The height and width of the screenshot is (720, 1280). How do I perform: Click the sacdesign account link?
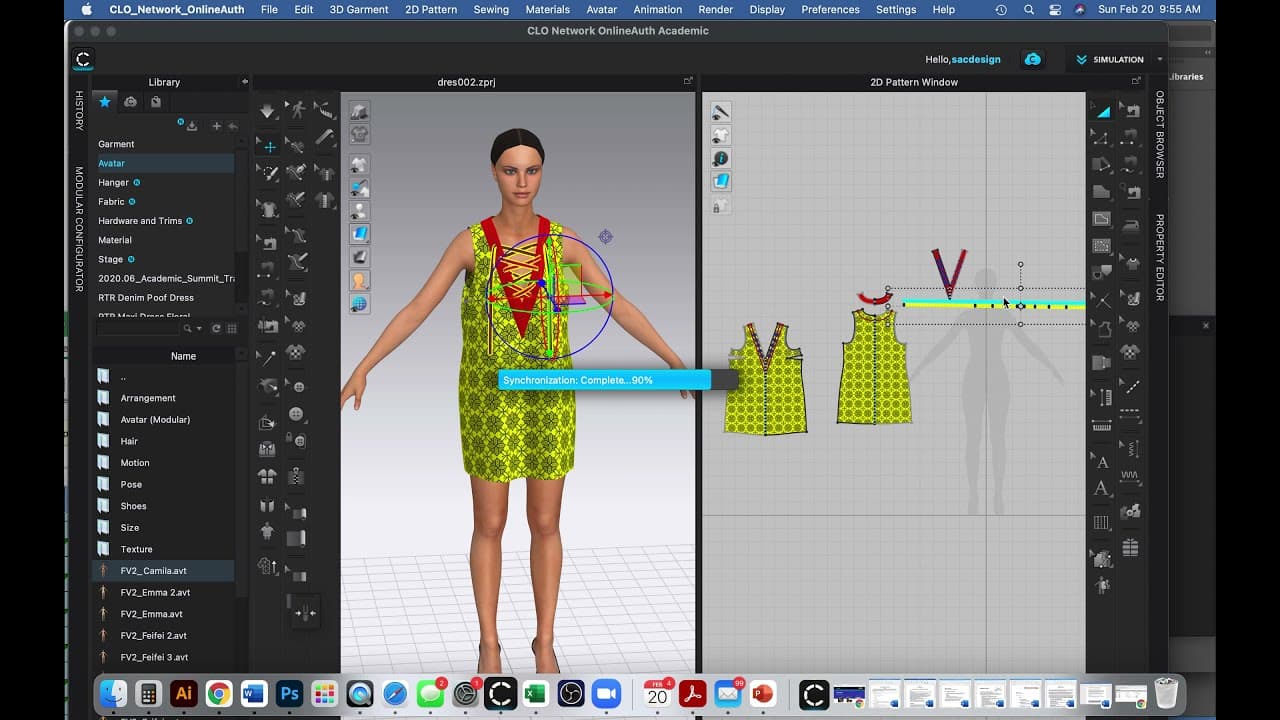click(x=976, y=59)
